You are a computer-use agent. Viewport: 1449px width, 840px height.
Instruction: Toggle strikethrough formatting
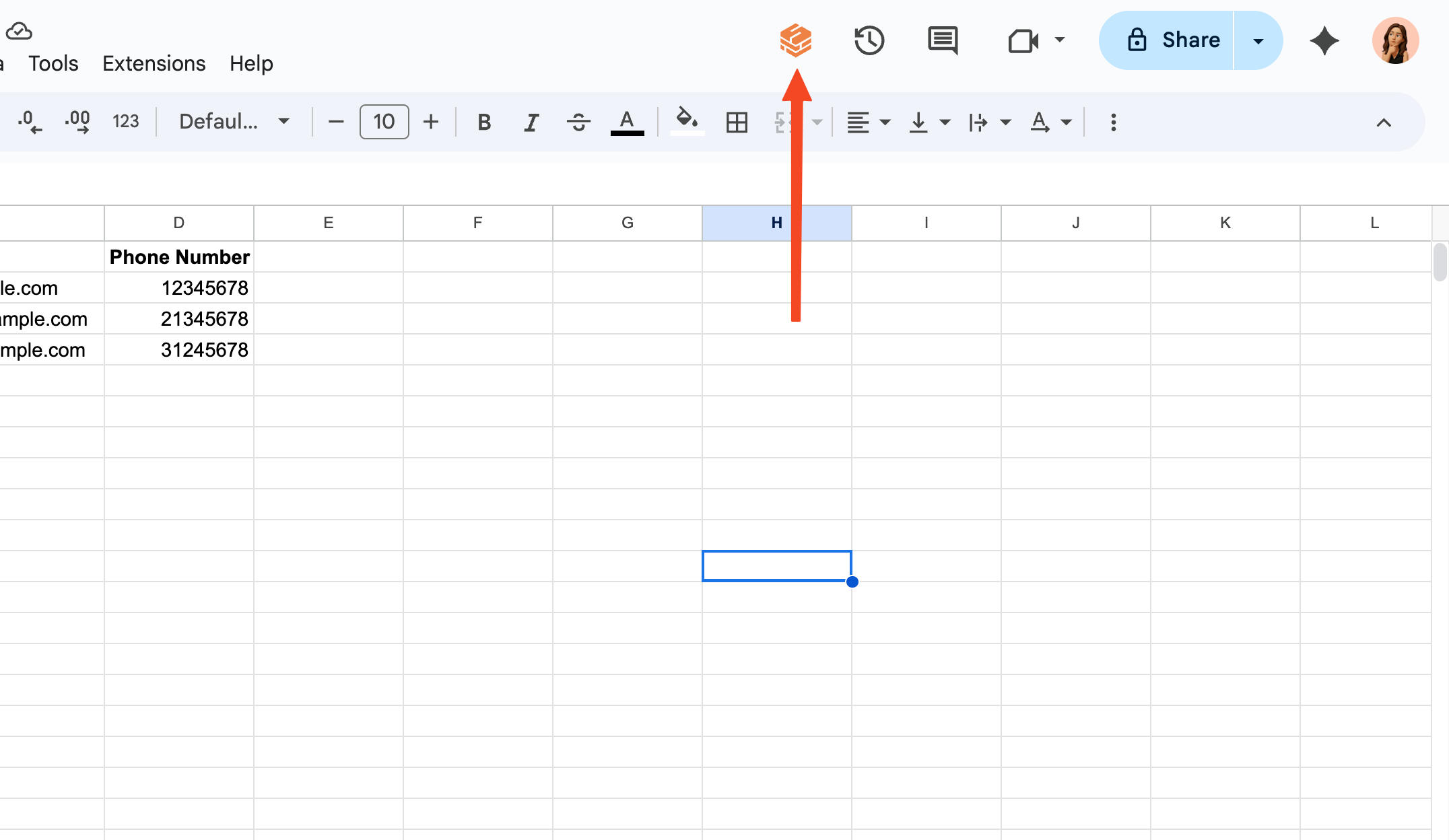(578, 123)
